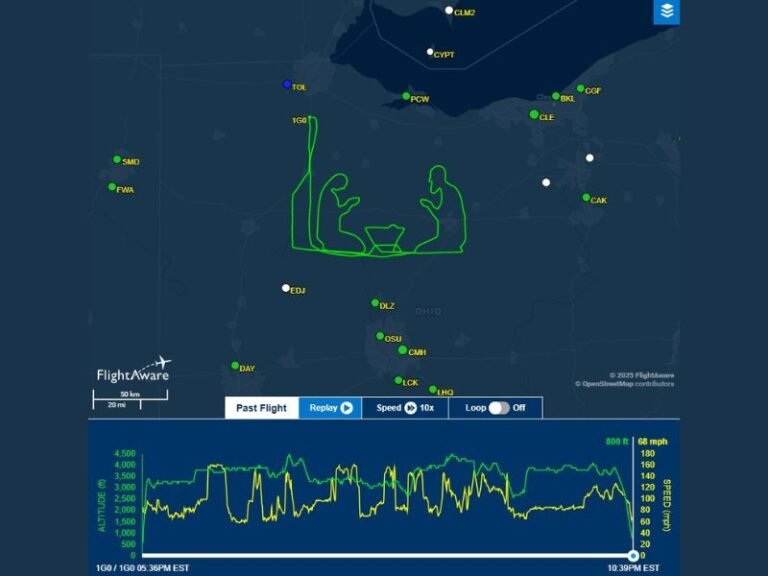The width and height of the screenshot is (768, 576).
Task: Click the 10:39PM EST arrival time label
Action: point(633,568)
